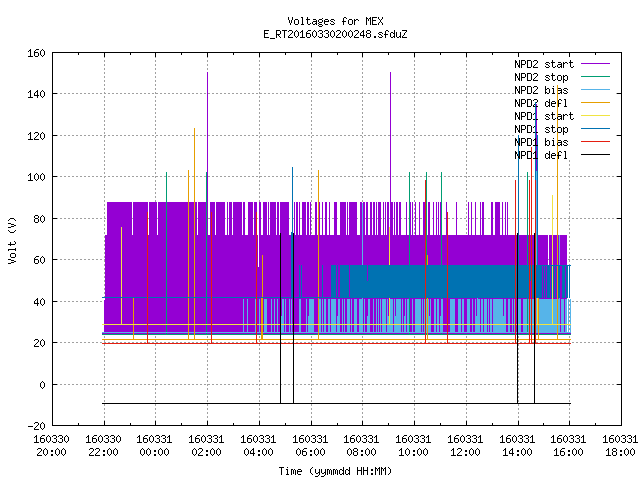Screen dimensions: 640x480
Task: Select the E_RT20160330200248.sfduZ filename subtitle
Action: 335,34
